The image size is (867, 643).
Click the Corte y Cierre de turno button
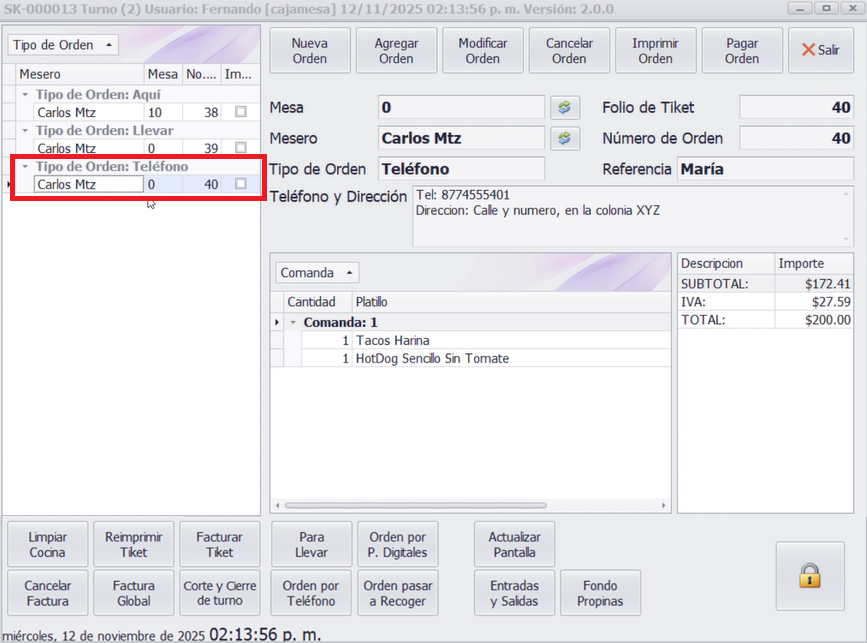pyautogui.click(x=220, y=593)
